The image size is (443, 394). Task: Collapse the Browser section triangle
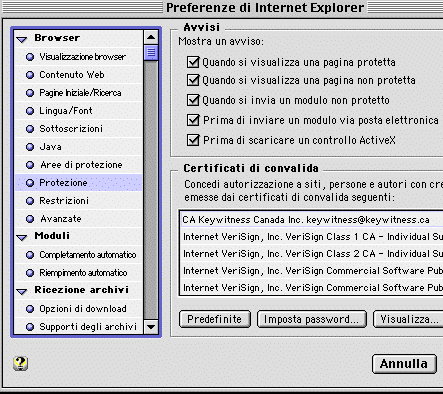[x=22, y=39]
